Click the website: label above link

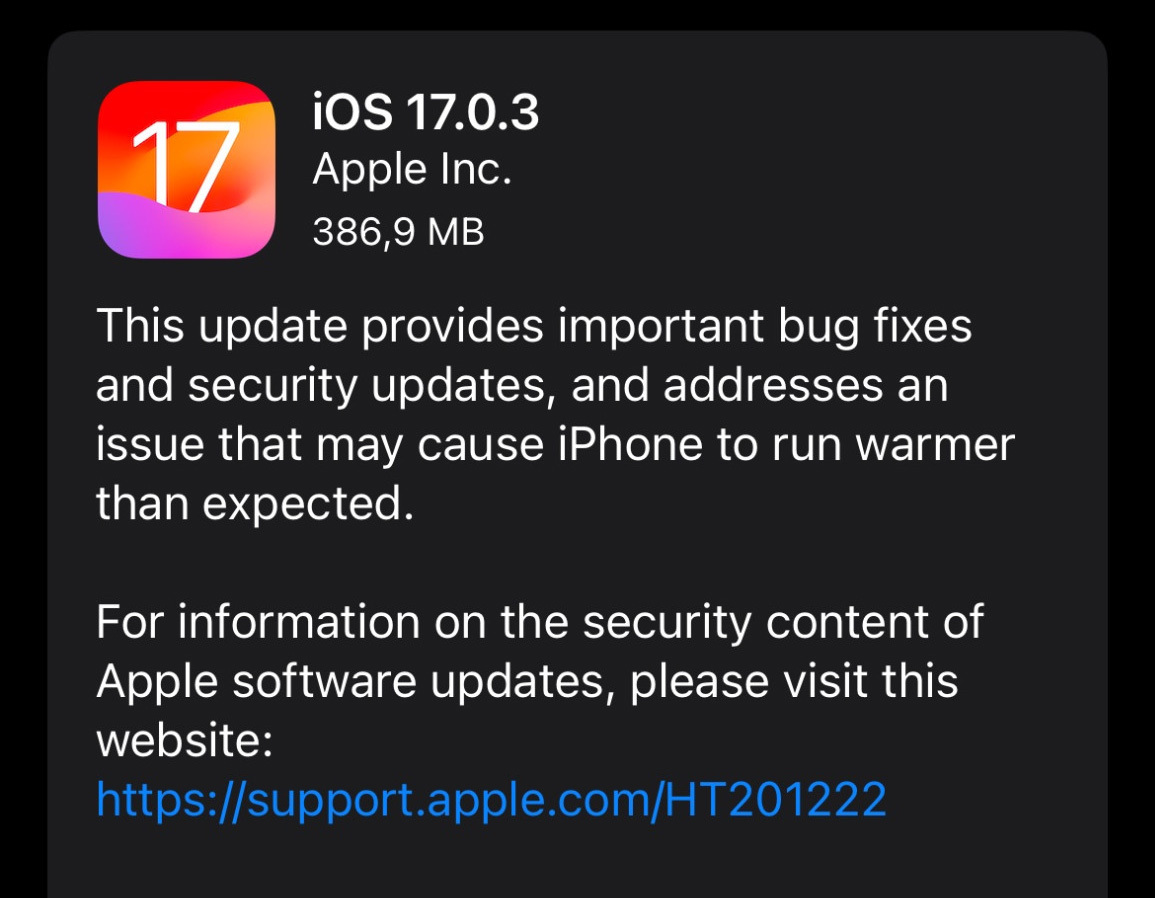(185, 740)
